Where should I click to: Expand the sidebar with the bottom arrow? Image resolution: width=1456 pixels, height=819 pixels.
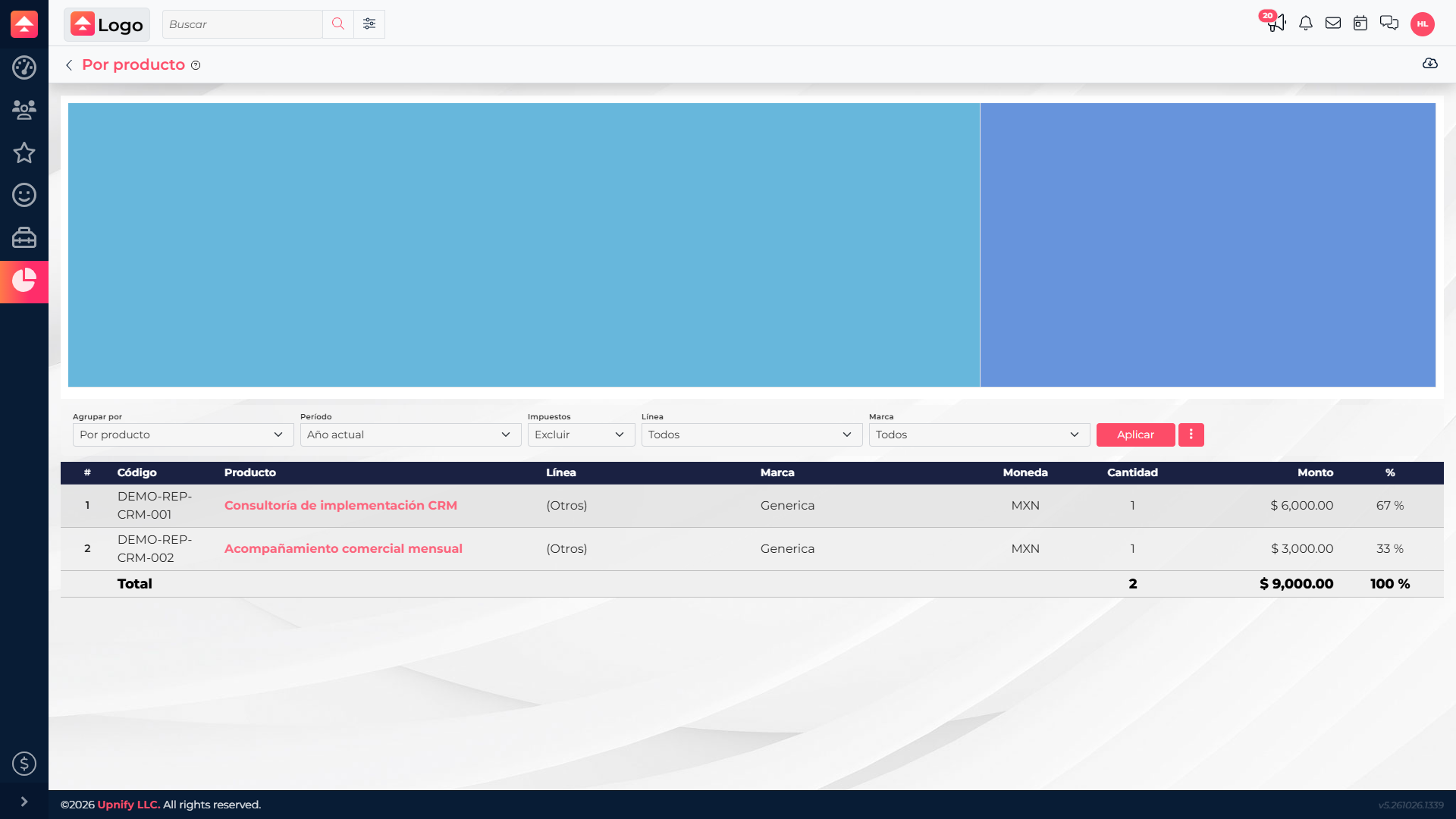click(24, 802)
